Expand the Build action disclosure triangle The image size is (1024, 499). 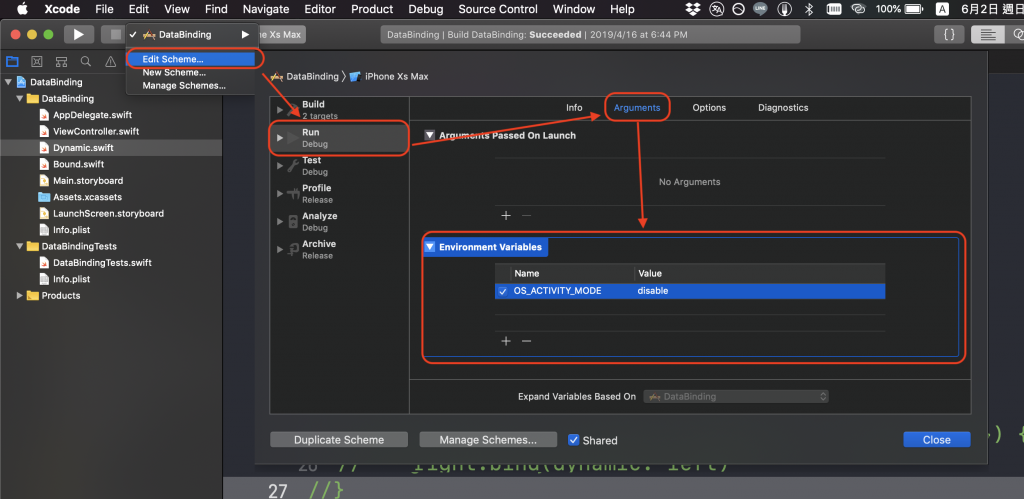280,110
